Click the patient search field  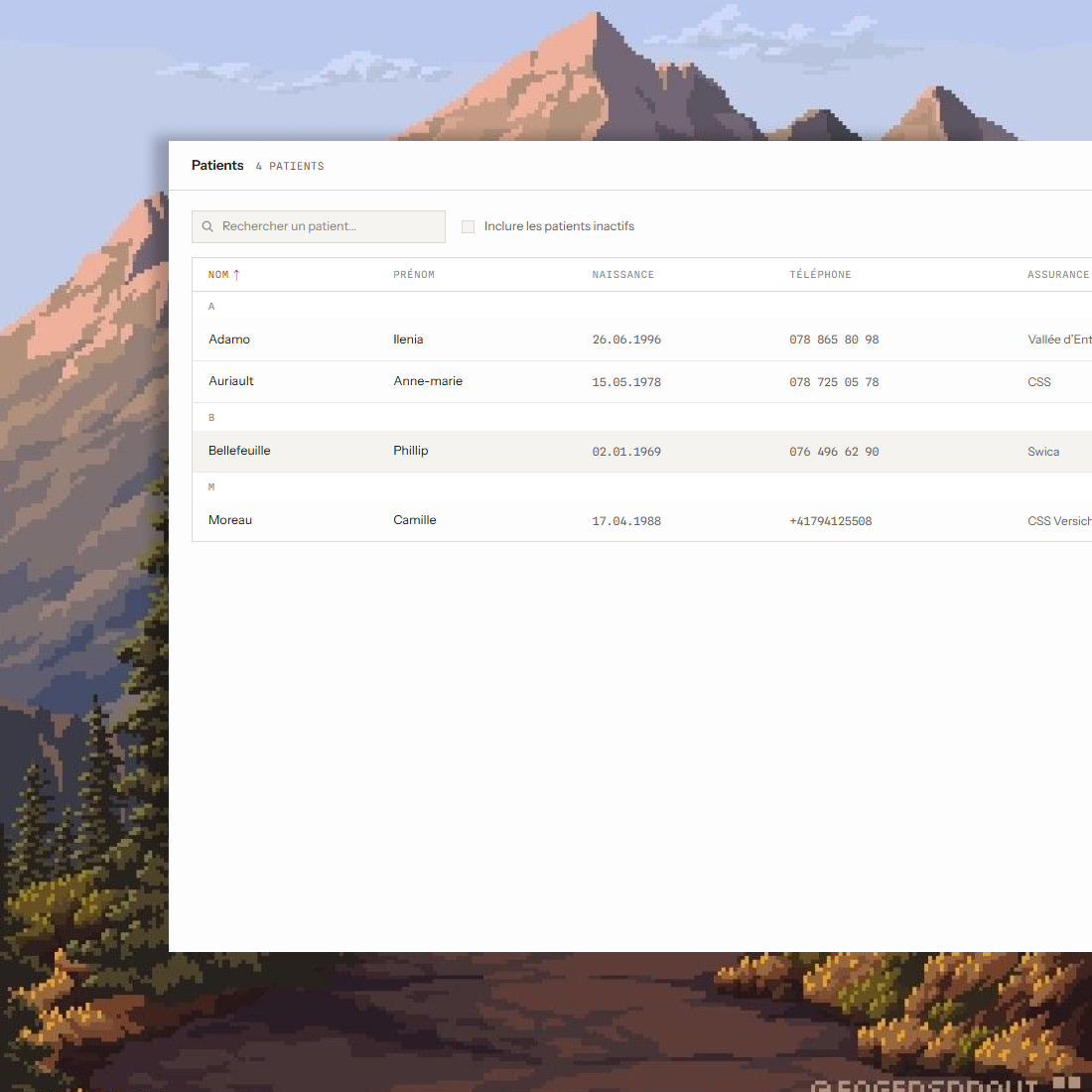pos(319,226)
